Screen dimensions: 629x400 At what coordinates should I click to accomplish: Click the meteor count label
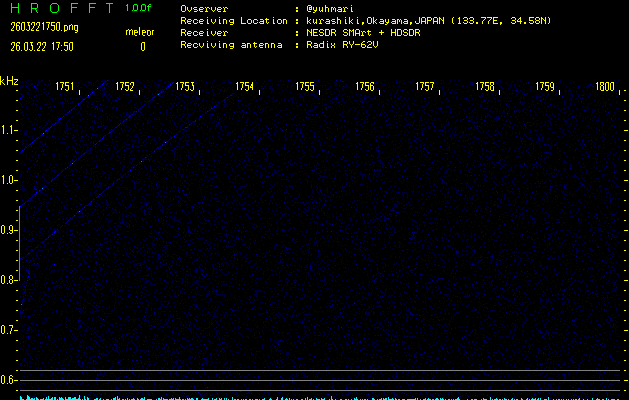pos(139,33)
